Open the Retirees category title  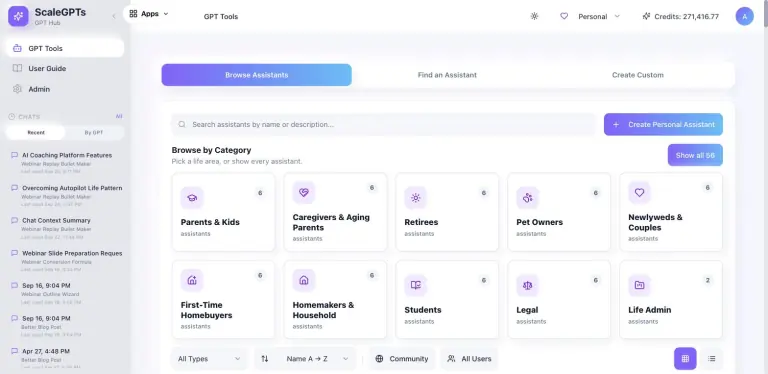[x=421, y=222]
